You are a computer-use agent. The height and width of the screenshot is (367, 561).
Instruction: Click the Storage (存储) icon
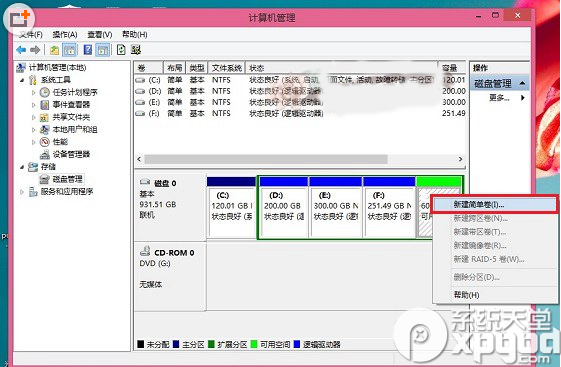33,167
